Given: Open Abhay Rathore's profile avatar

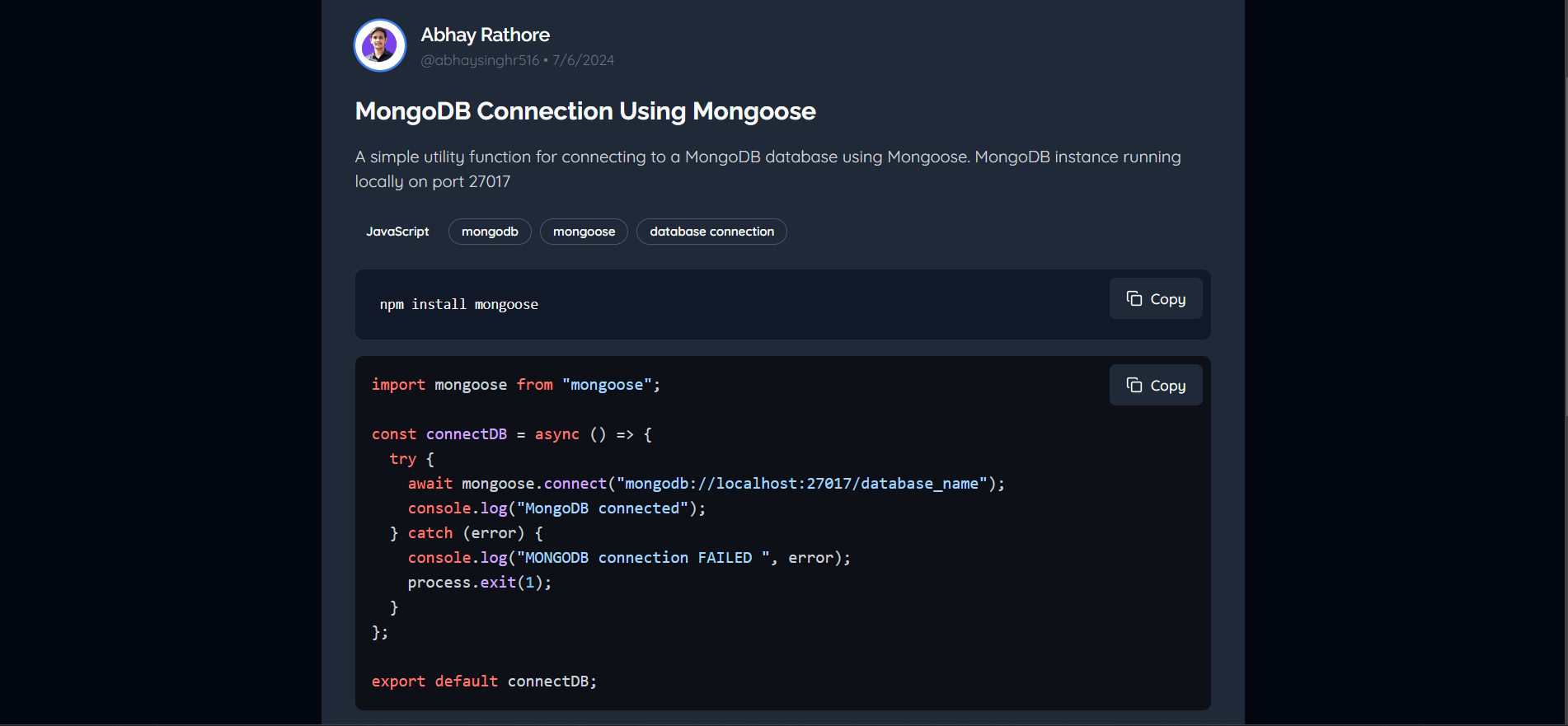Looking at the screenshot, I should [380, 45].
